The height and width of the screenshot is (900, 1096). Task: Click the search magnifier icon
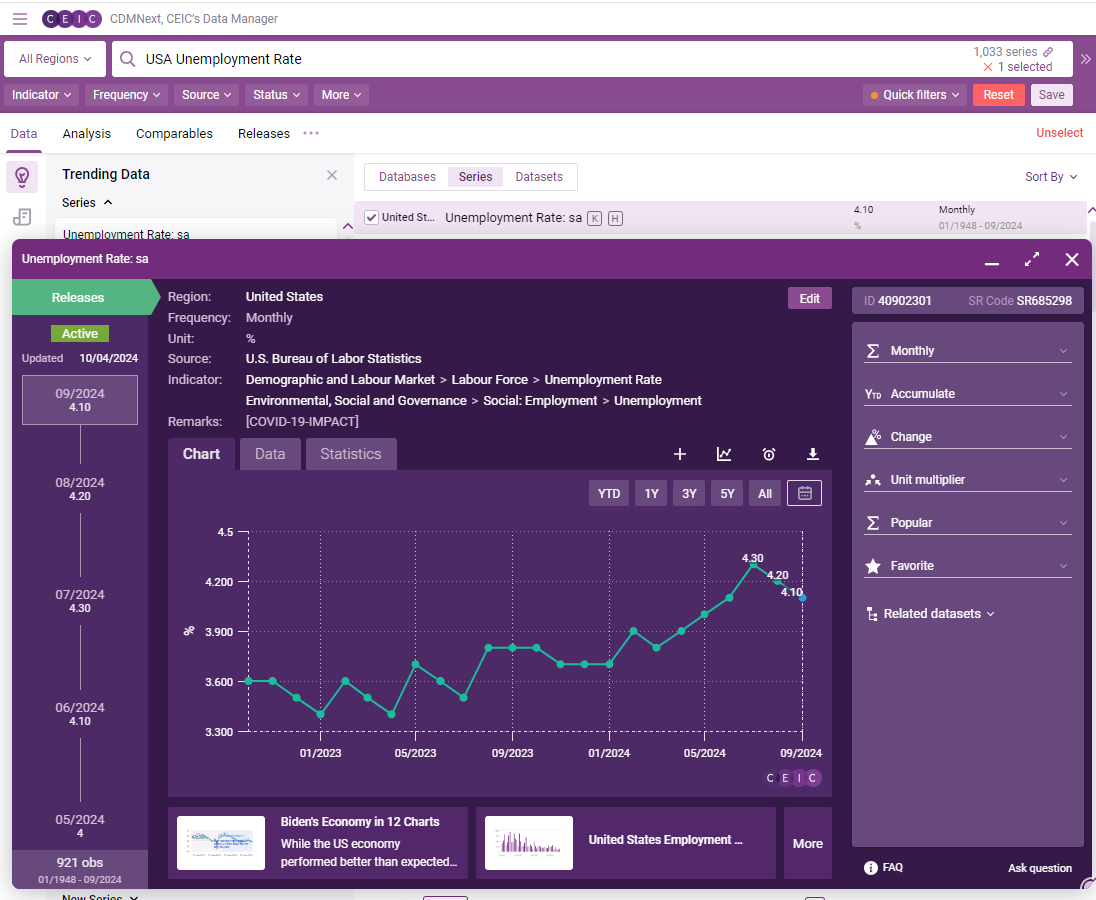click(x=127, y=59)
